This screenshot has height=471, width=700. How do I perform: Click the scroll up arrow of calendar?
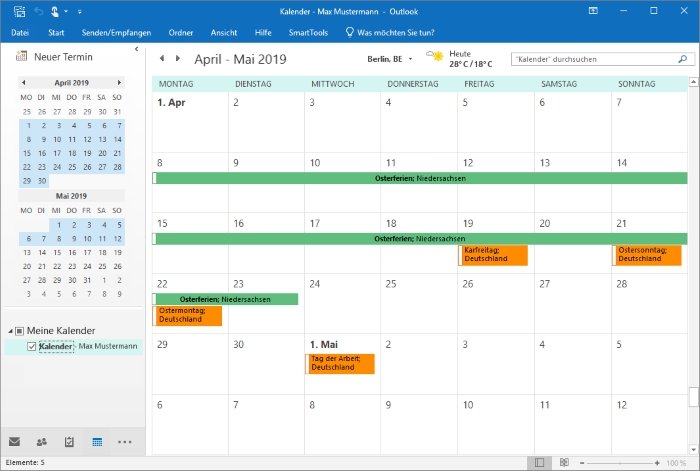point(693,82)
